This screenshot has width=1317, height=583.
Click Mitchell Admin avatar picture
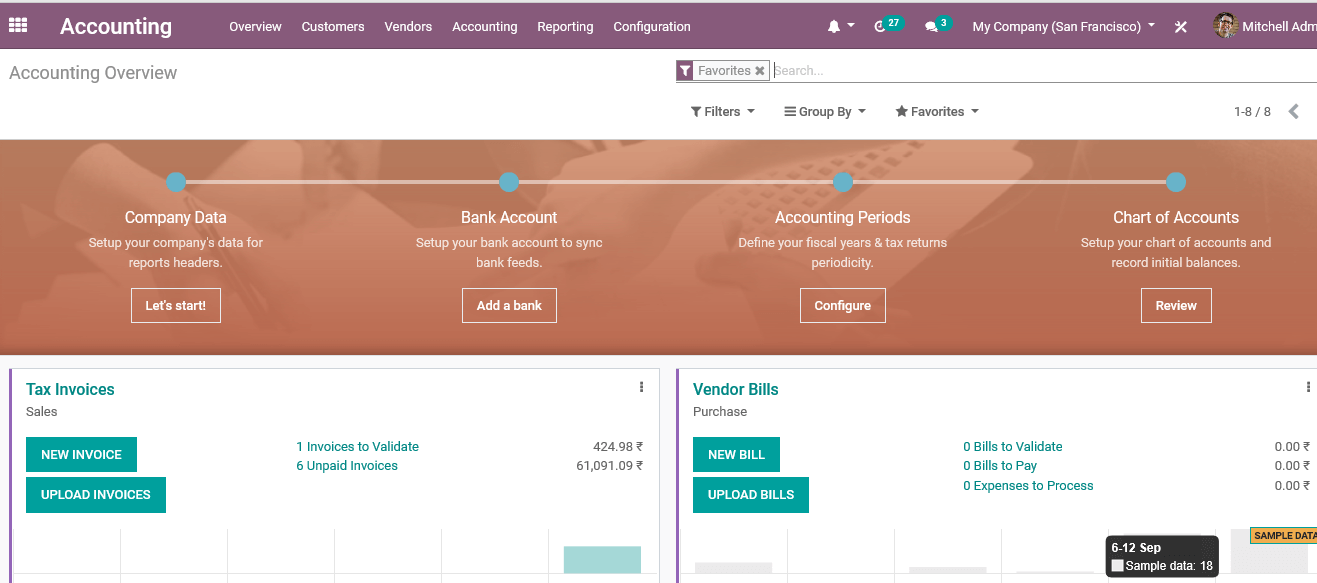(x=1226, y=26)
